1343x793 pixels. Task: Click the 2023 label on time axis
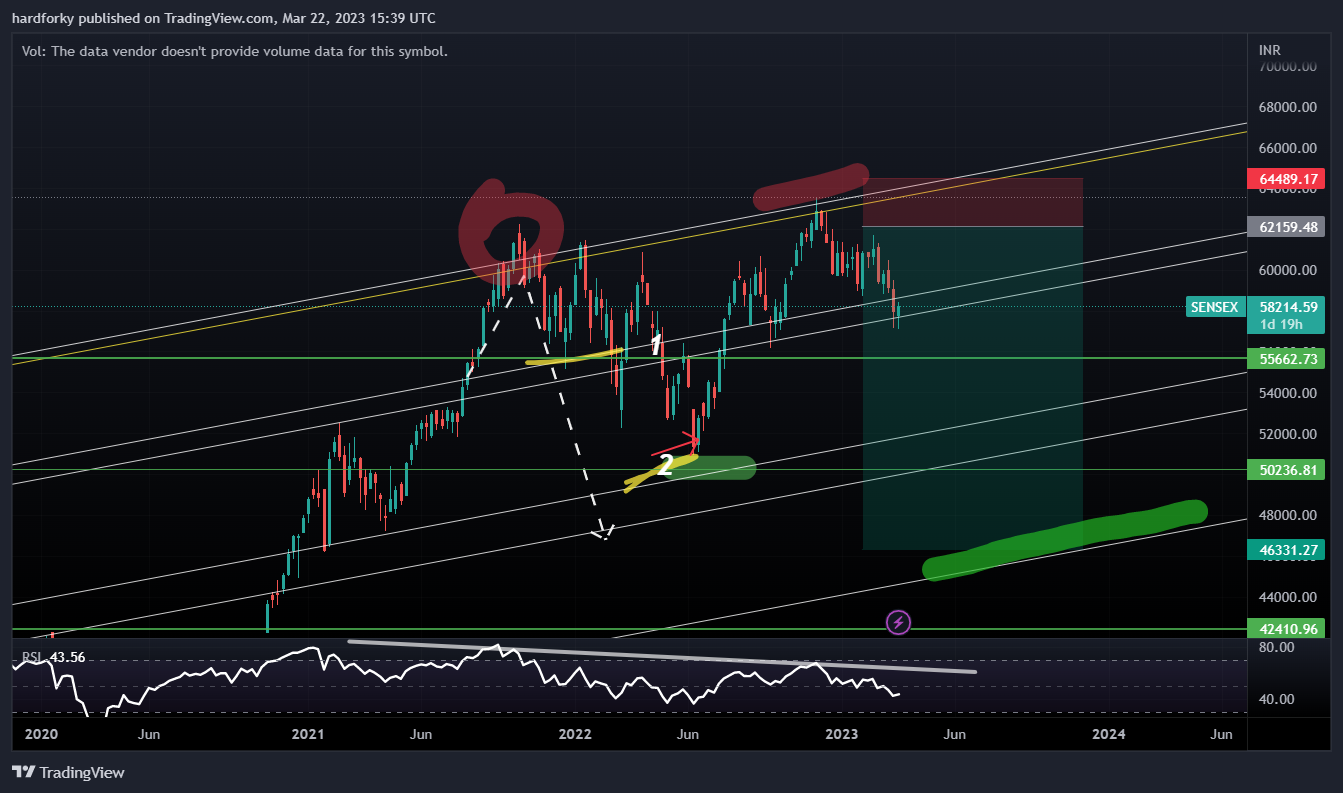click(x=842, y=734)
